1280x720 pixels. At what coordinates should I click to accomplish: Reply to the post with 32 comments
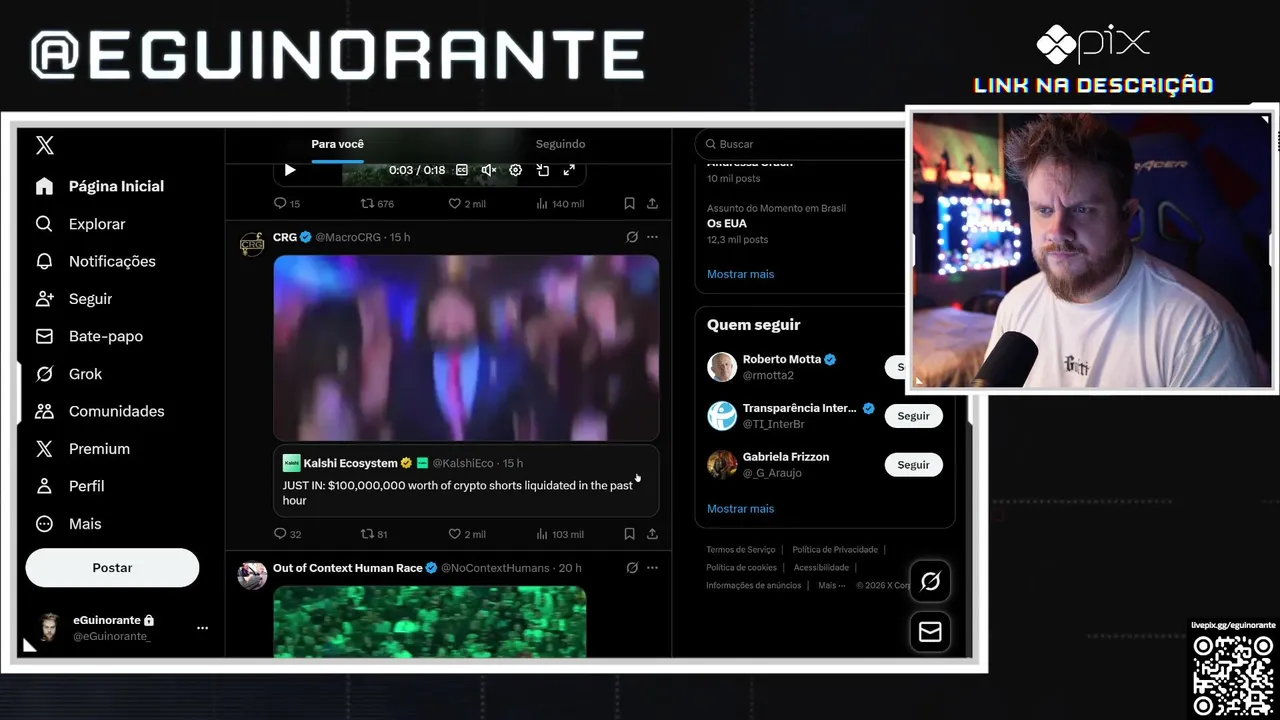287,534
